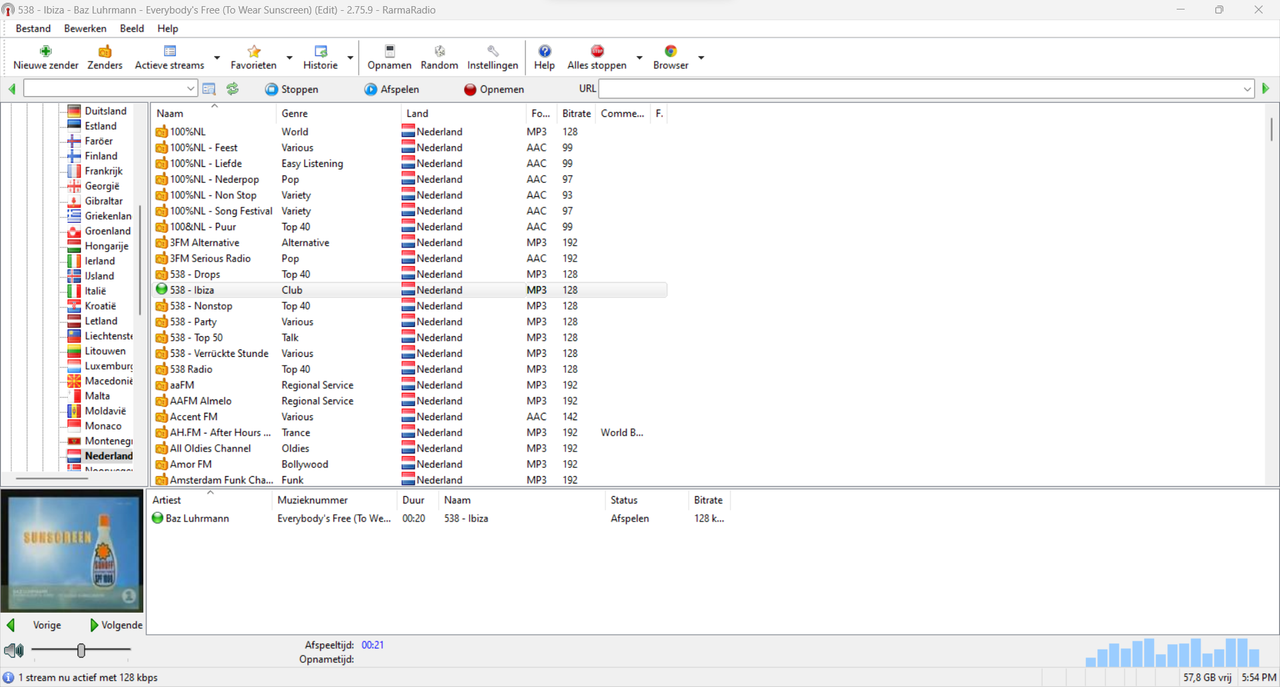Image resolution: width=1280 pixels, height=687 pixels.
Task: Play a Random station
Action: (439, 58)
